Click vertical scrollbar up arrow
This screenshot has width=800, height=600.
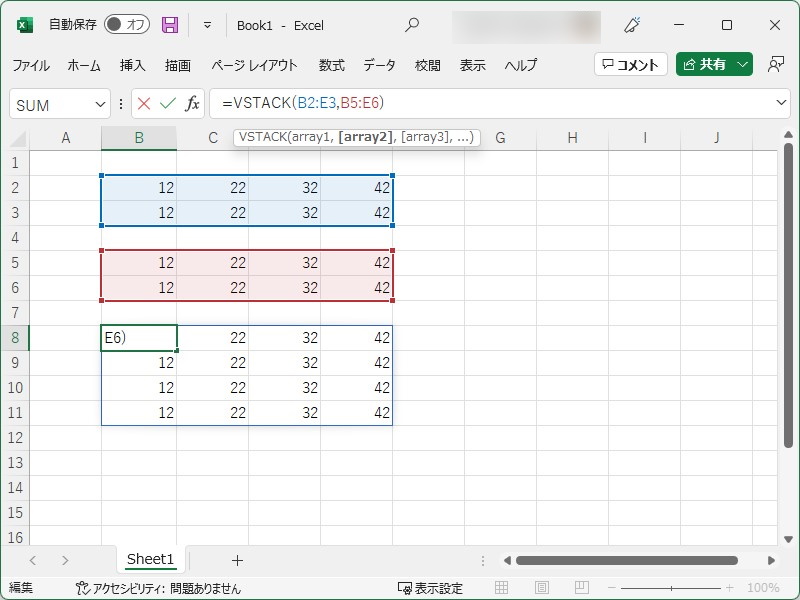pyautogui.click(x=788, y=135)
